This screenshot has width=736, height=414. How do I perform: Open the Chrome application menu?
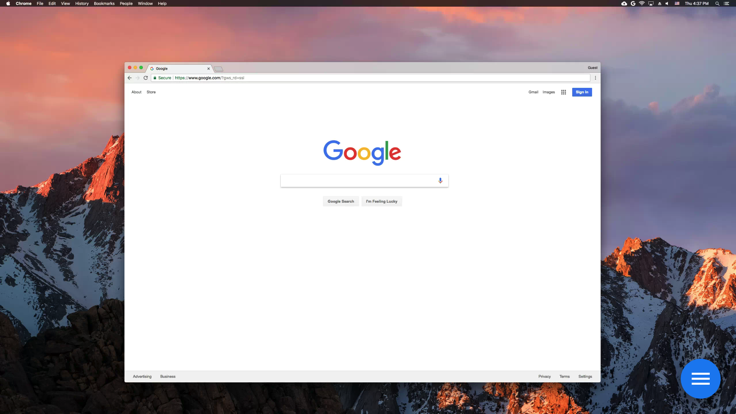(x=23, y=3)
